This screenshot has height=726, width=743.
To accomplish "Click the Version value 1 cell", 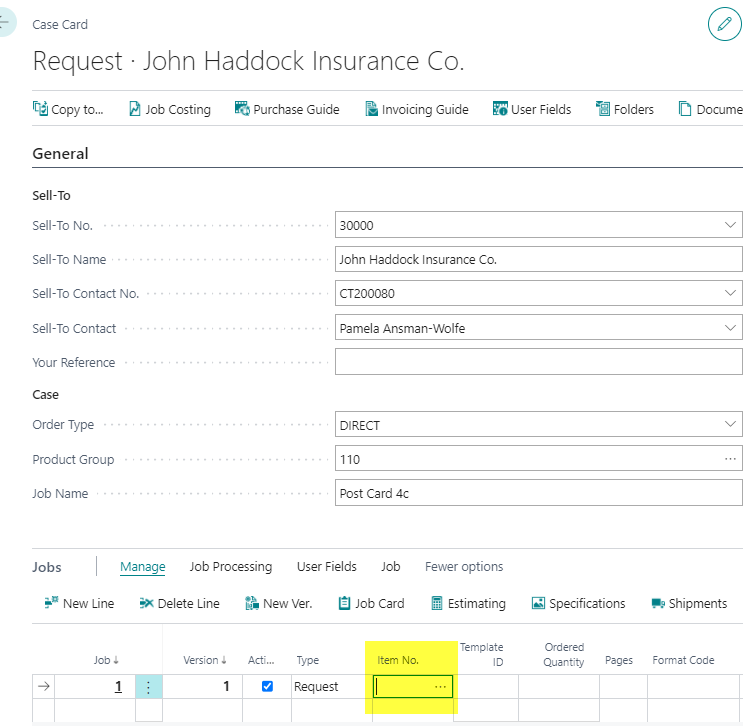I will click(202, 687).
